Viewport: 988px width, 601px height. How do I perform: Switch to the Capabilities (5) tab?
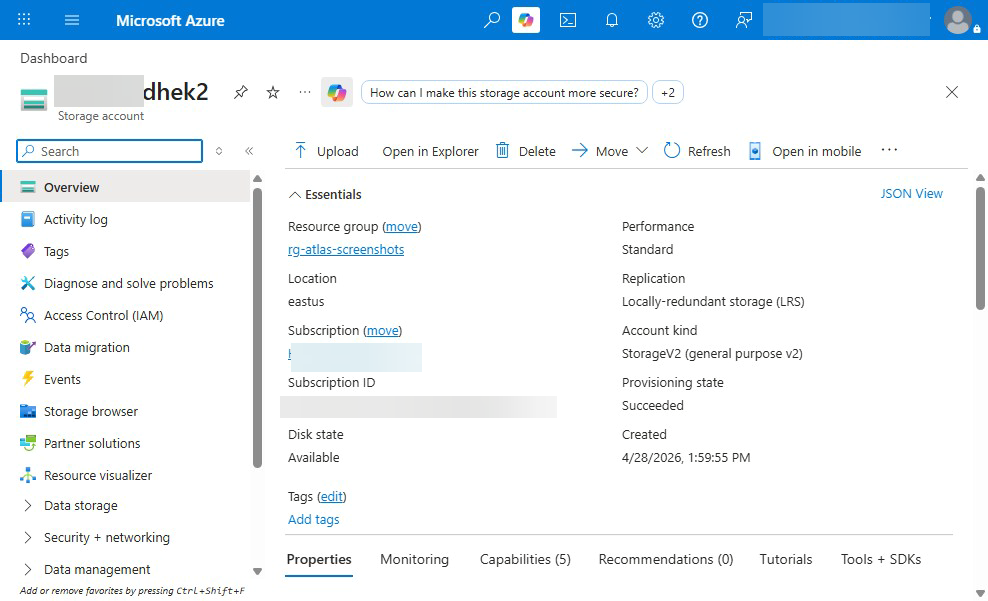(x=525, y=559)
